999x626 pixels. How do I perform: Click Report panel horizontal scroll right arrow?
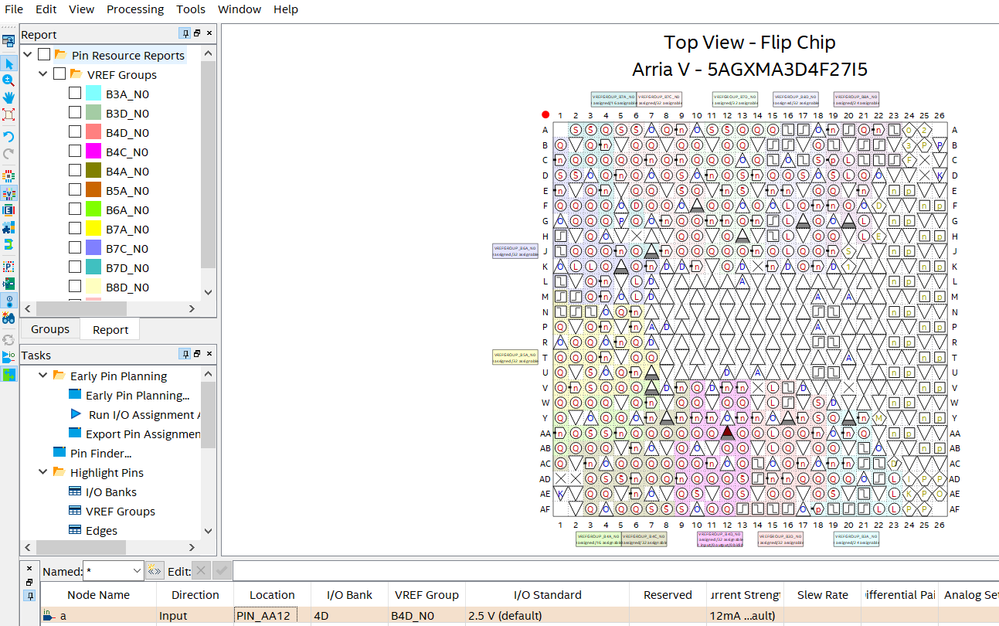[192, 308]
